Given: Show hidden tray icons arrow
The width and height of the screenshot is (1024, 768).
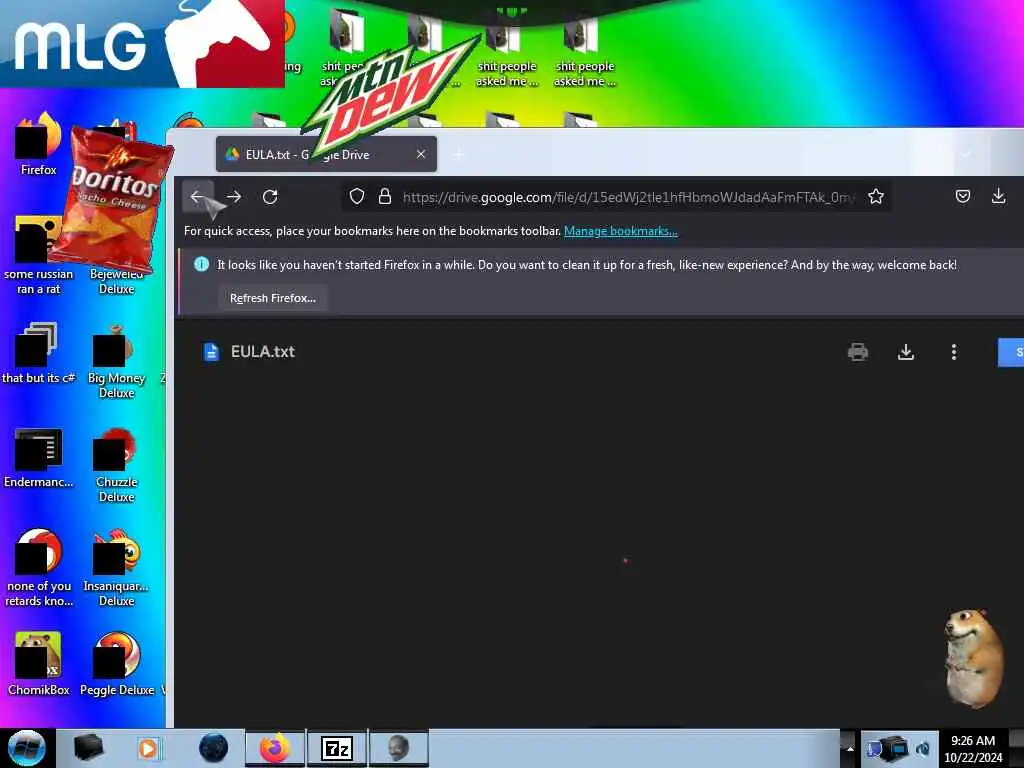Looking at the screenshot, I should point(850,748).
